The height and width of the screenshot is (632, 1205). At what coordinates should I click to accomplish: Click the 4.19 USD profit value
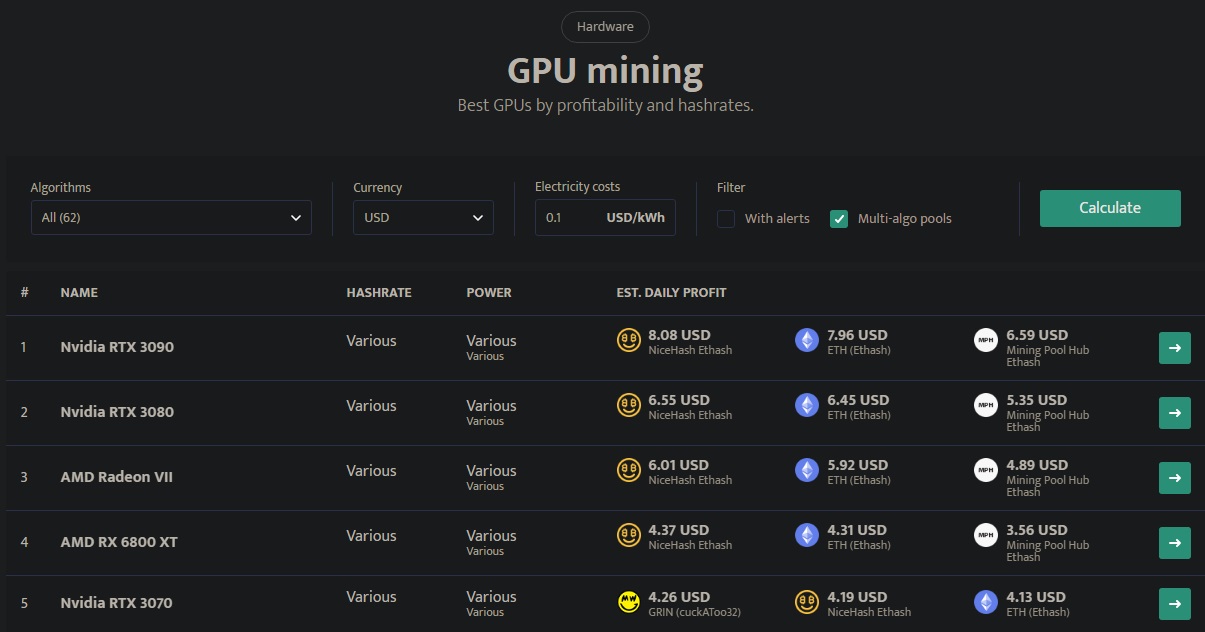[x=857, y=597]
